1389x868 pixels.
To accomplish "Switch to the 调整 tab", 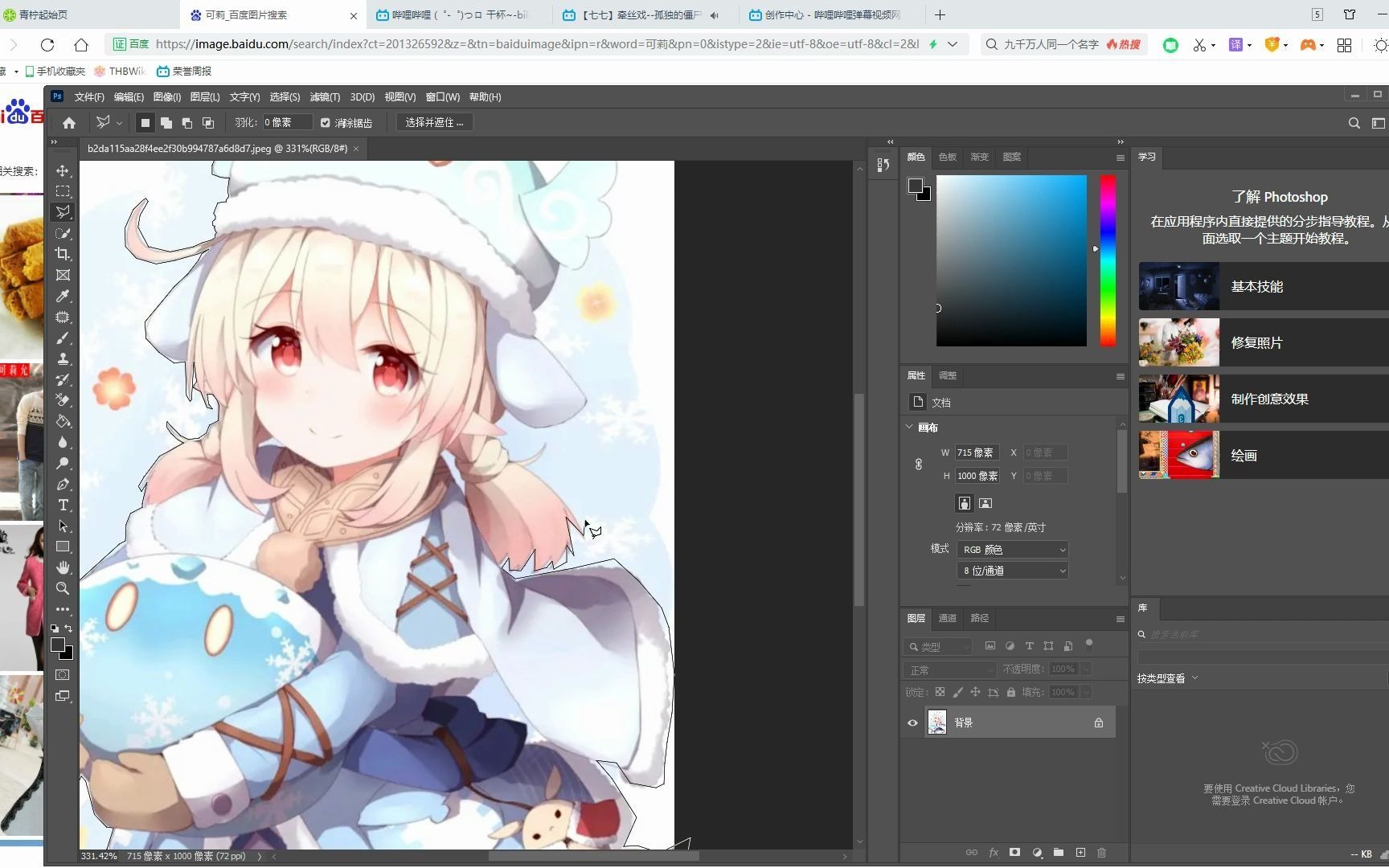I will (x=948, y=375).
